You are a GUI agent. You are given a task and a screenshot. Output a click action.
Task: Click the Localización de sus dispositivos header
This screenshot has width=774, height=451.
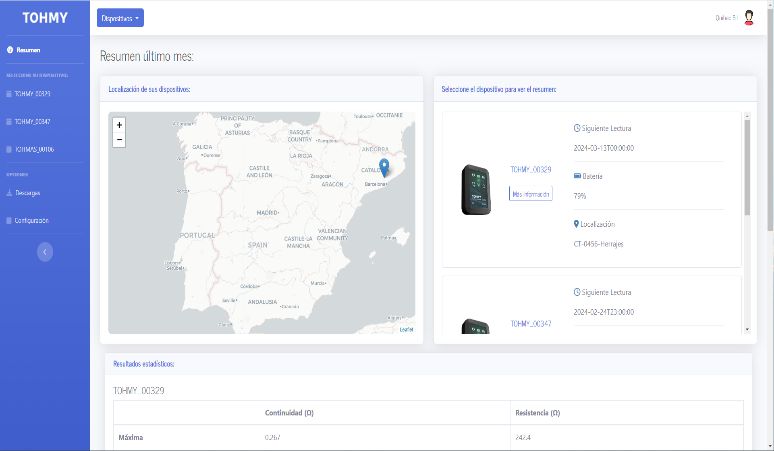[149, 89]
